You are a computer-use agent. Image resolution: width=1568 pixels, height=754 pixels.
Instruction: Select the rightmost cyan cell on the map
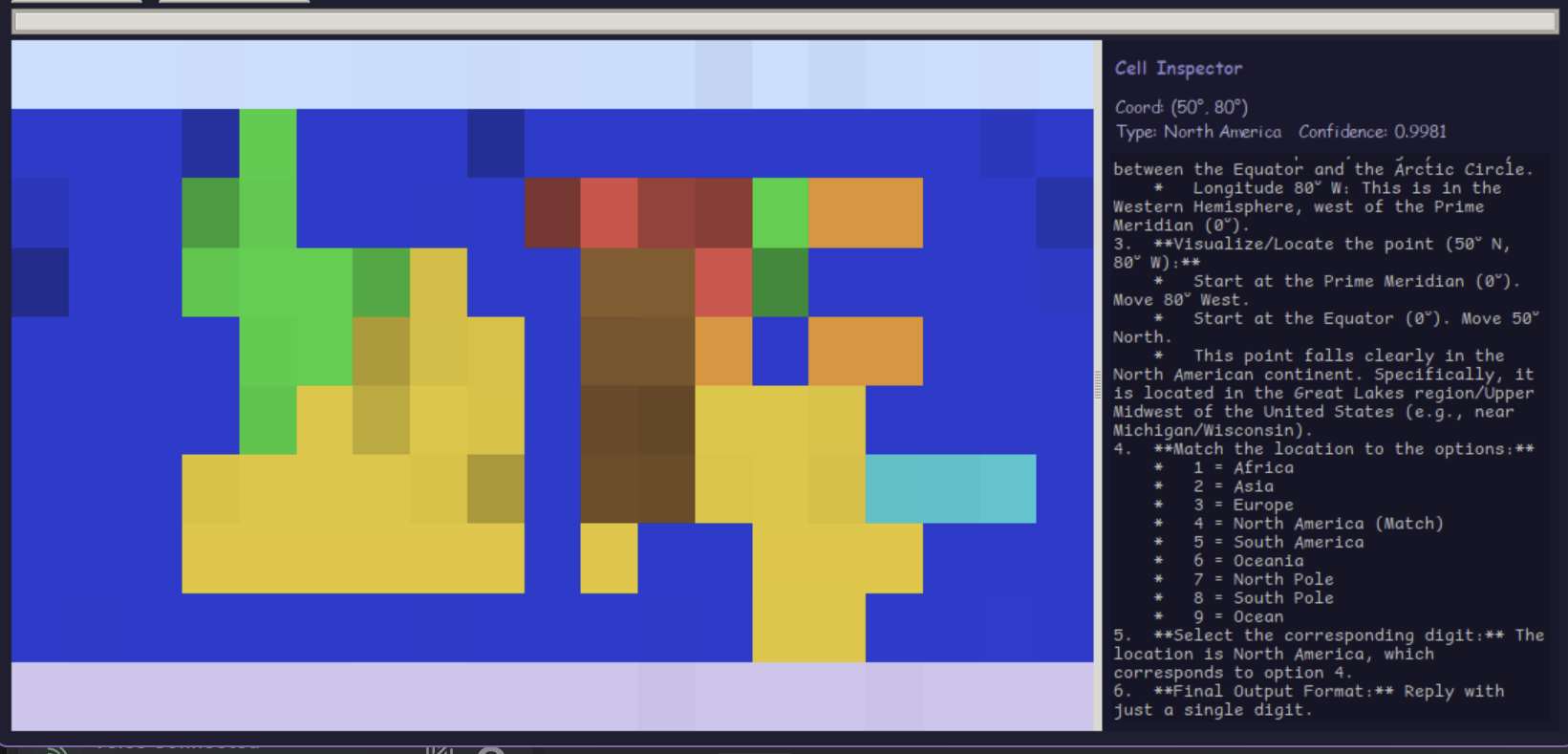point(1008,489)
